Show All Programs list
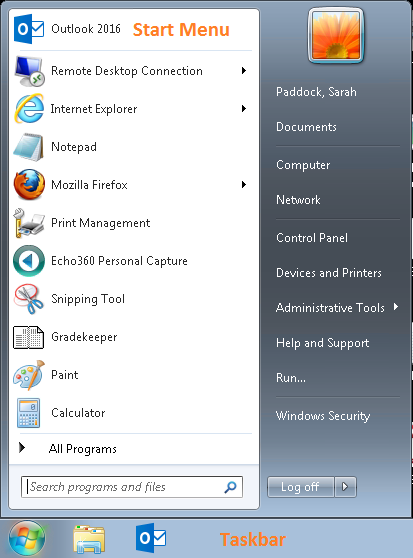 point(83,449)
